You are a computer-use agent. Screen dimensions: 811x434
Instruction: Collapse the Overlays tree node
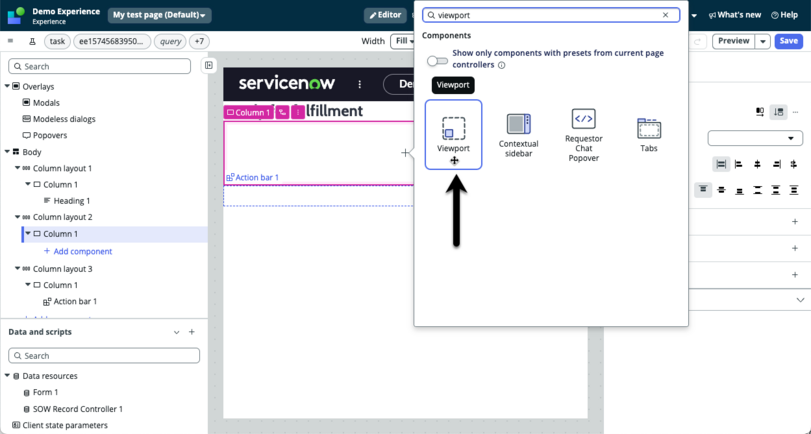(x=7, y=86)
